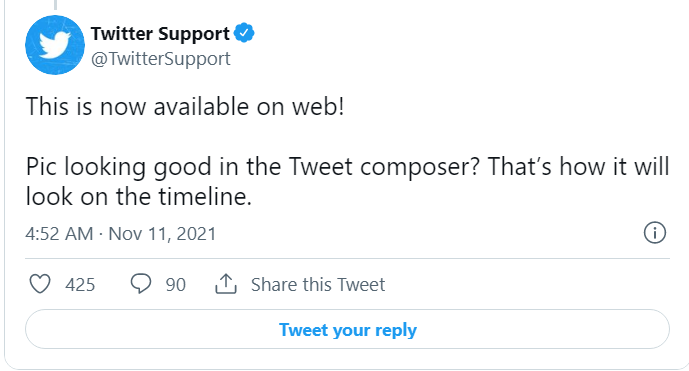The height and width of the screenshot is (371, 689).
Task: Click the share upload arrow icon
Action: pos(226,284)
